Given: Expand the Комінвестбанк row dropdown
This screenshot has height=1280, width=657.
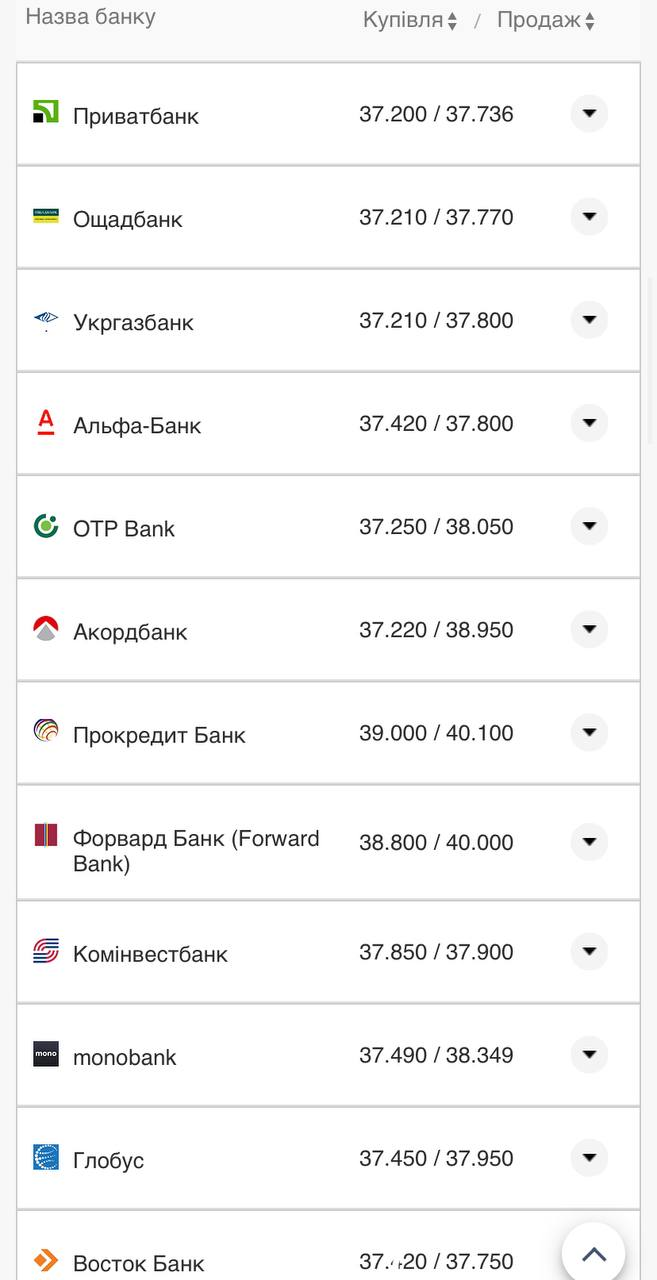Looking at the screenshot, I should point(589,952).
